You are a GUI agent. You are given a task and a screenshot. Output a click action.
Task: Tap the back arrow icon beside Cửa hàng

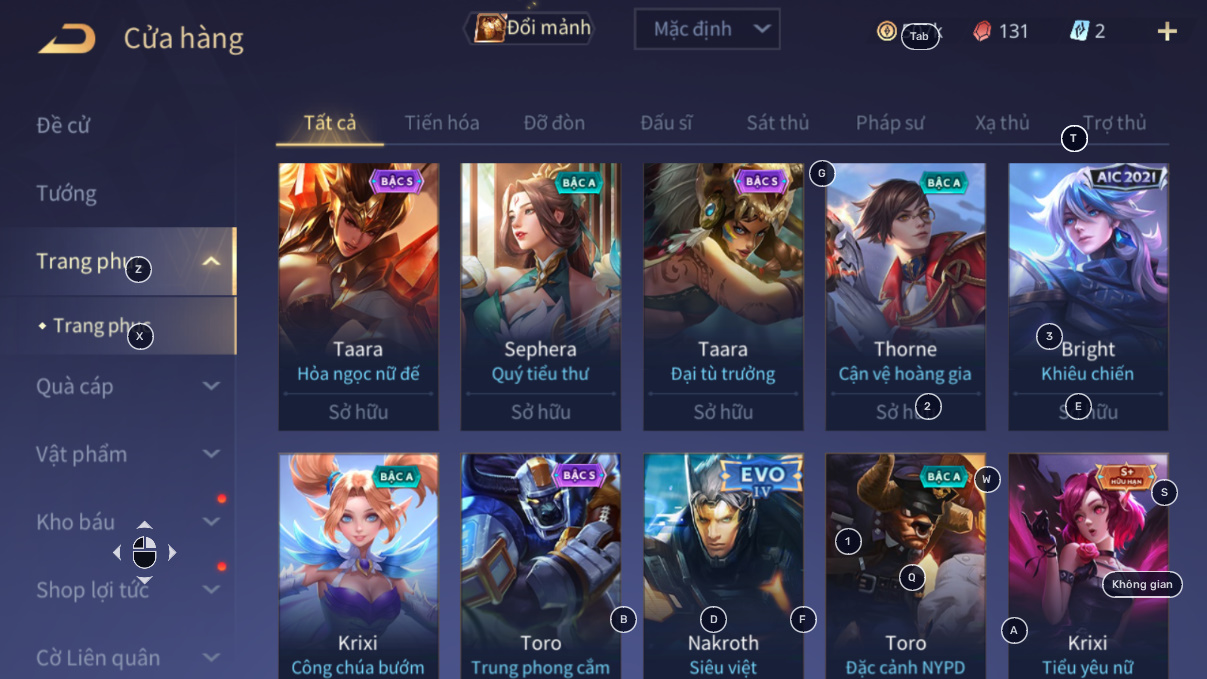point(67,39)
